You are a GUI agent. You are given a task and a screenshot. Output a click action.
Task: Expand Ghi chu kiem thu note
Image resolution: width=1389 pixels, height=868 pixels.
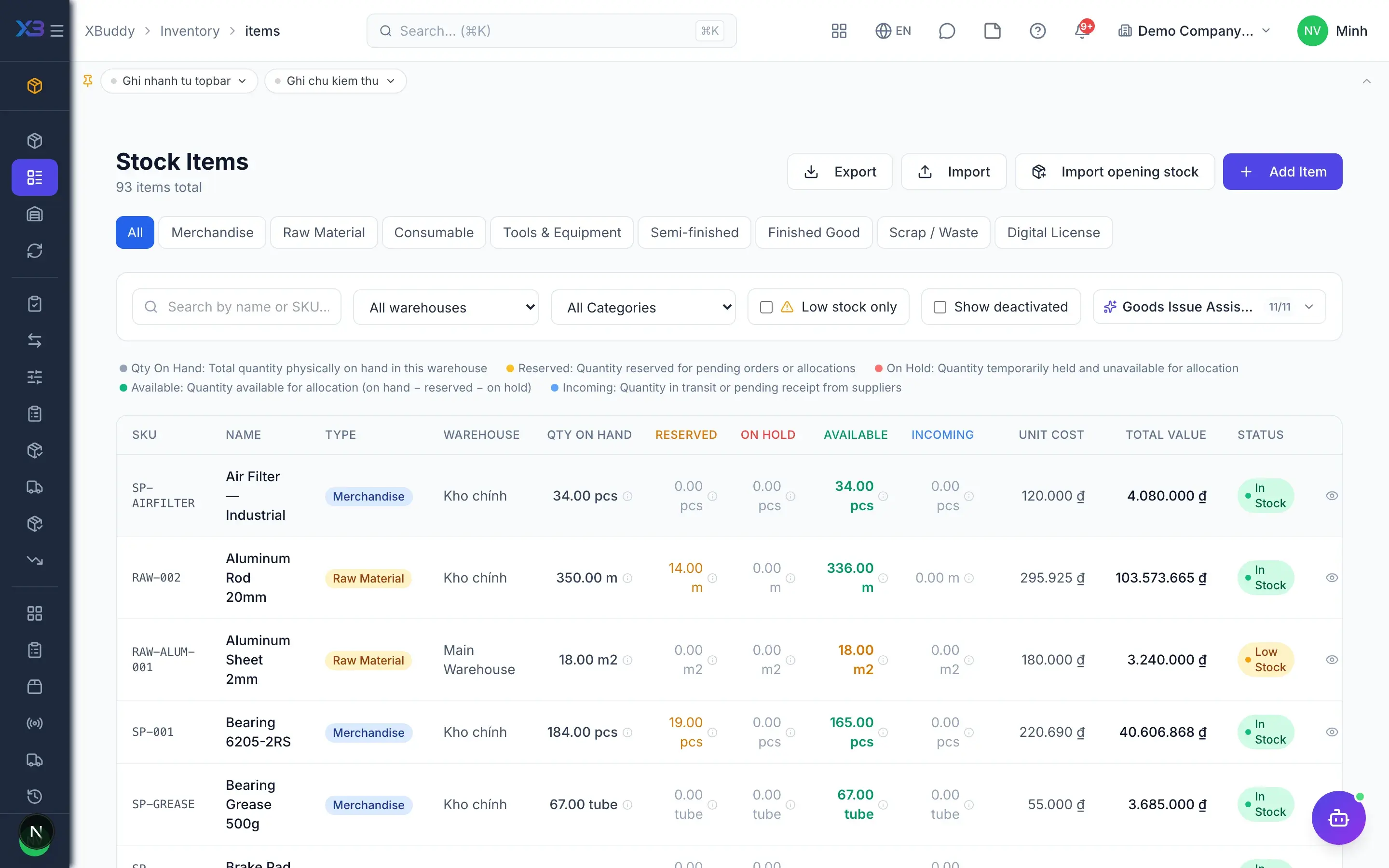tap(335, 81)
